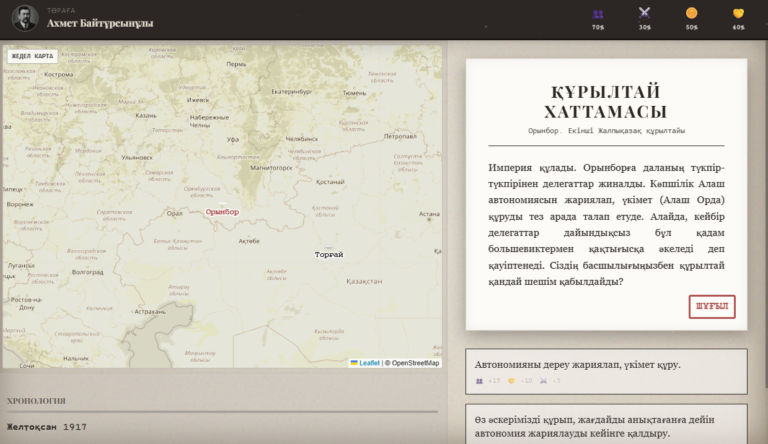Open the OpenStreetMap attribution link
768x444 pixels.
coord(415,363)
